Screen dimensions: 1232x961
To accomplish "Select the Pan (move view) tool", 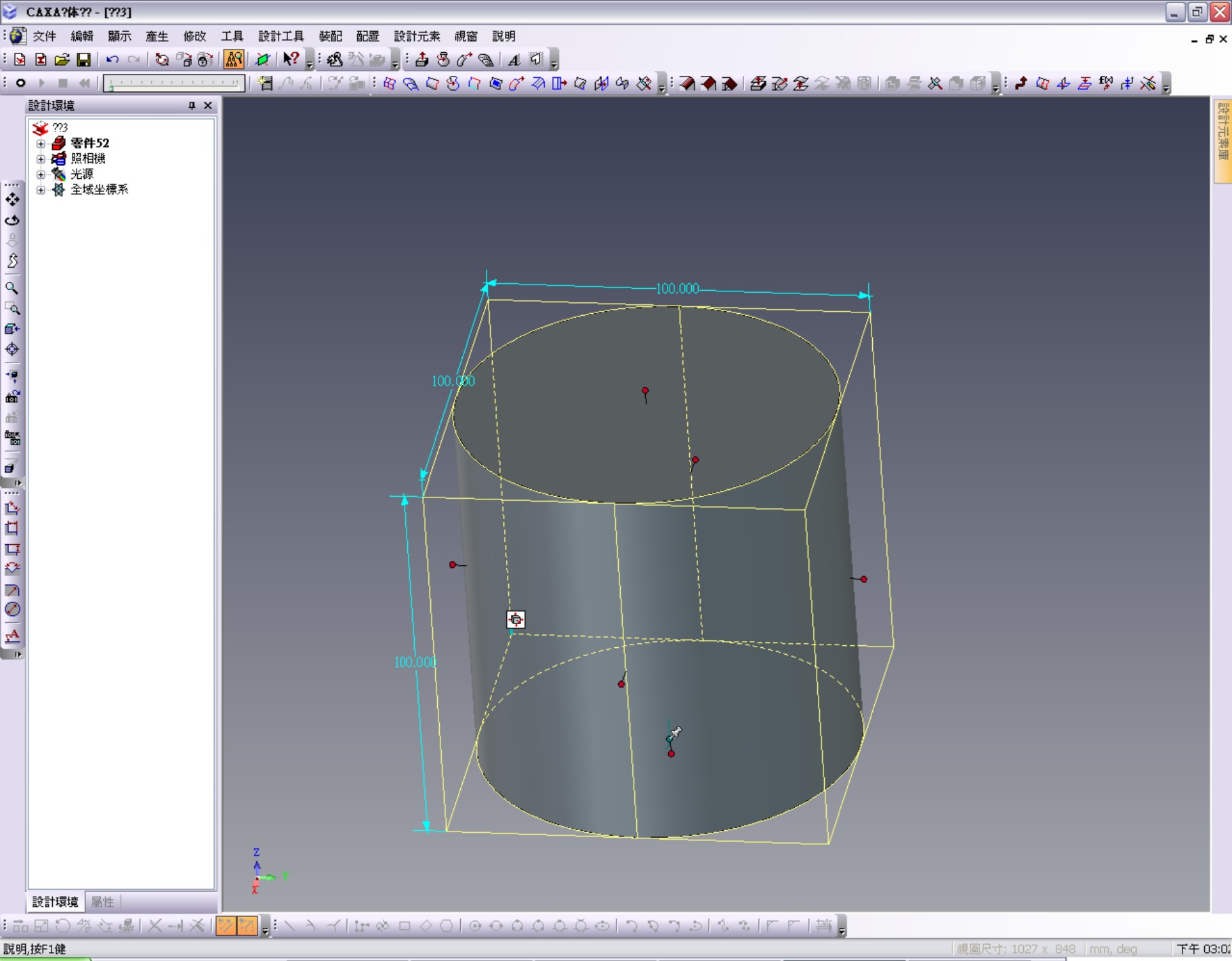I will tap(12, 199).
